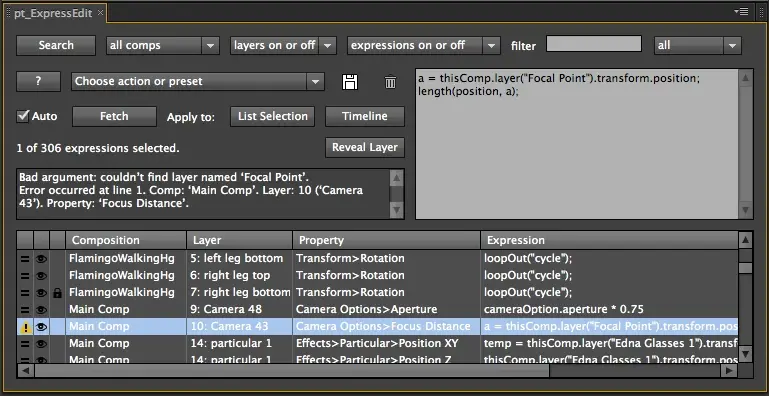Expand the 'Choose action or preset' dropdown
Image resolution: width=769 pixels, height=396 pixels.
pyautogui.click(x=198, y=81)
